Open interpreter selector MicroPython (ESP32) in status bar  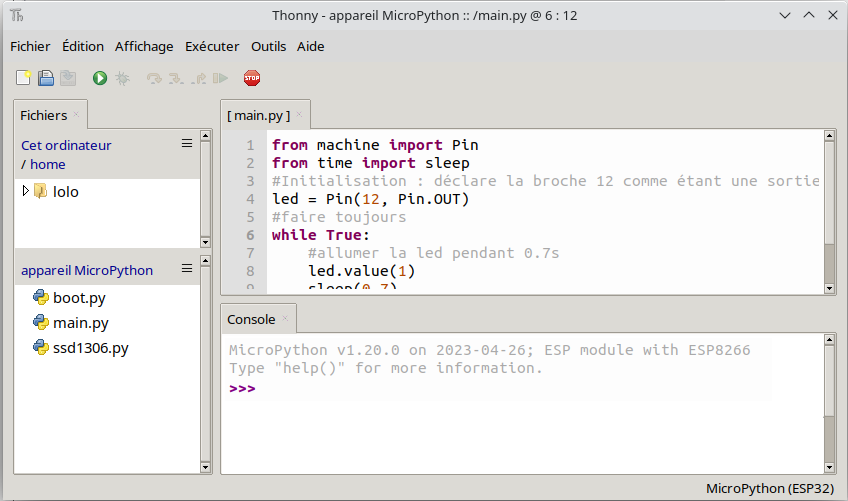point(770,489)
